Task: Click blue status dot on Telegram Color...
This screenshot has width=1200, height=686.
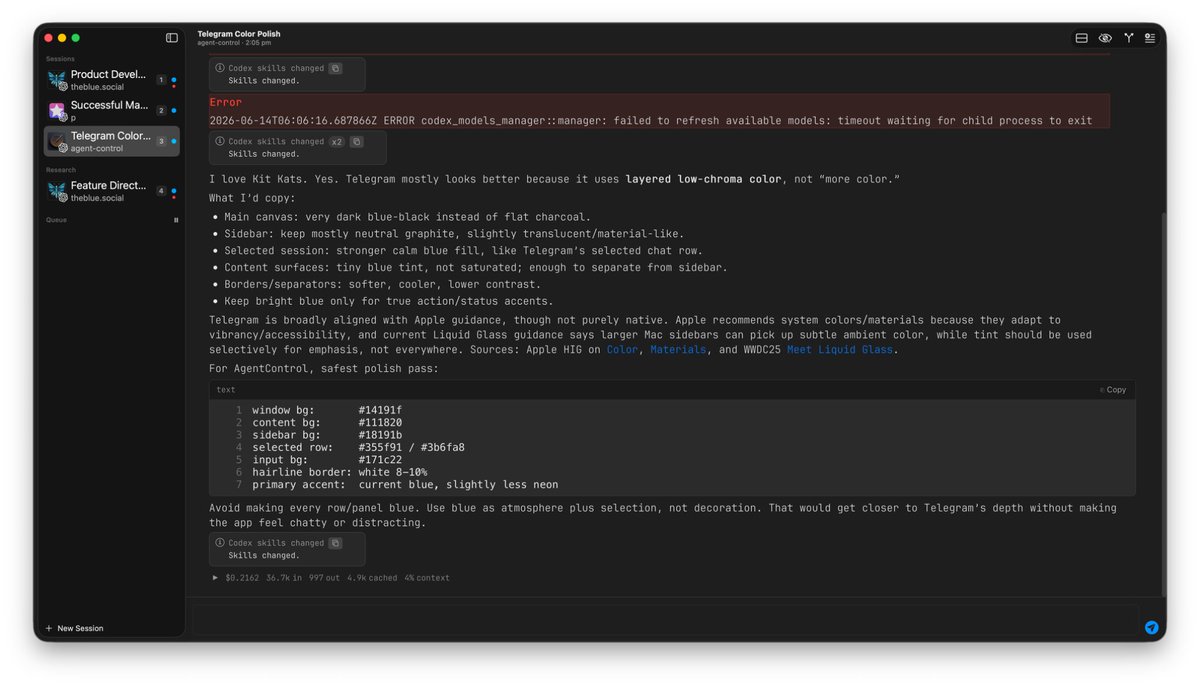Action: click(174, 141)
